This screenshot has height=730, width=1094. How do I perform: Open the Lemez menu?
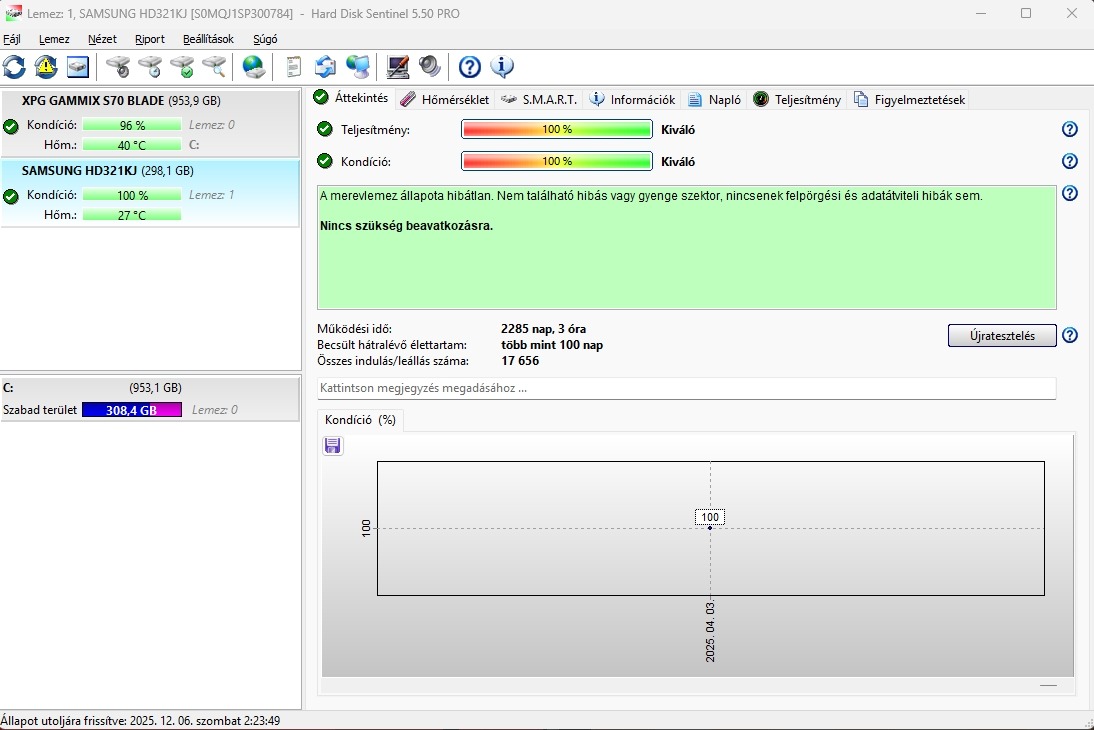click(x=54, y=39)
